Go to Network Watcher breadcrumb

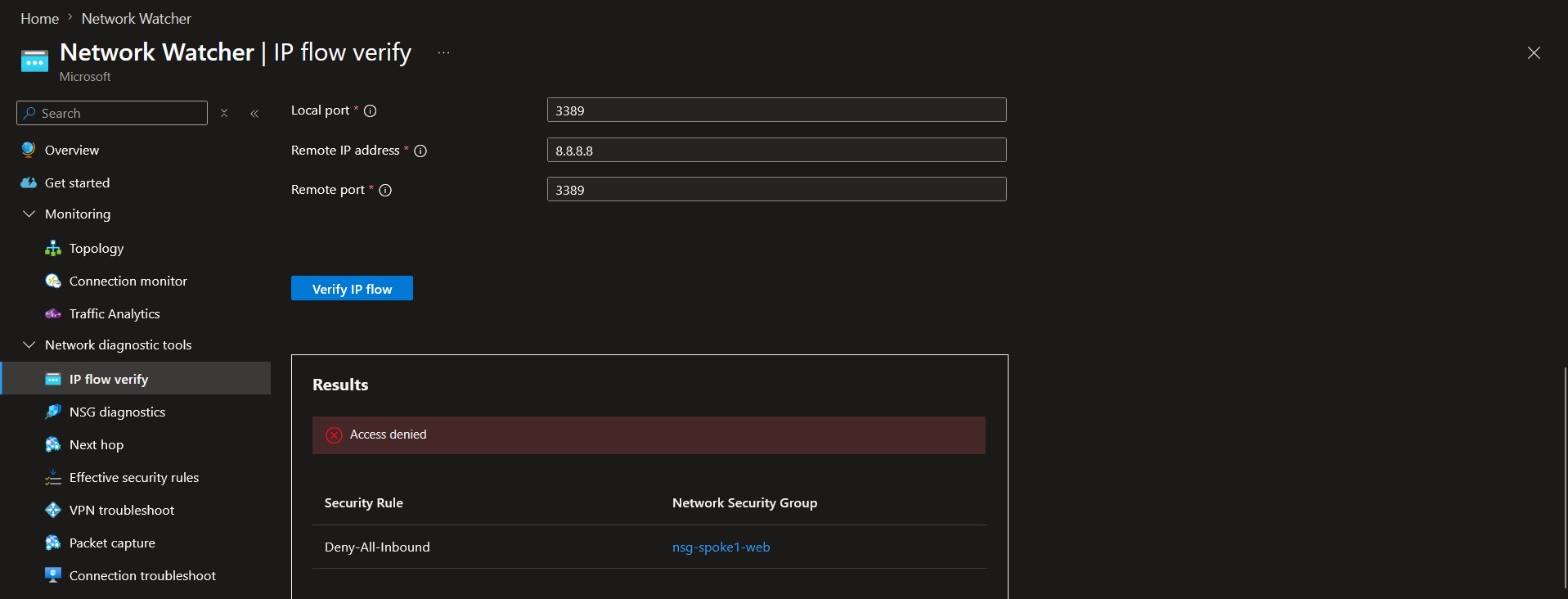137,18
